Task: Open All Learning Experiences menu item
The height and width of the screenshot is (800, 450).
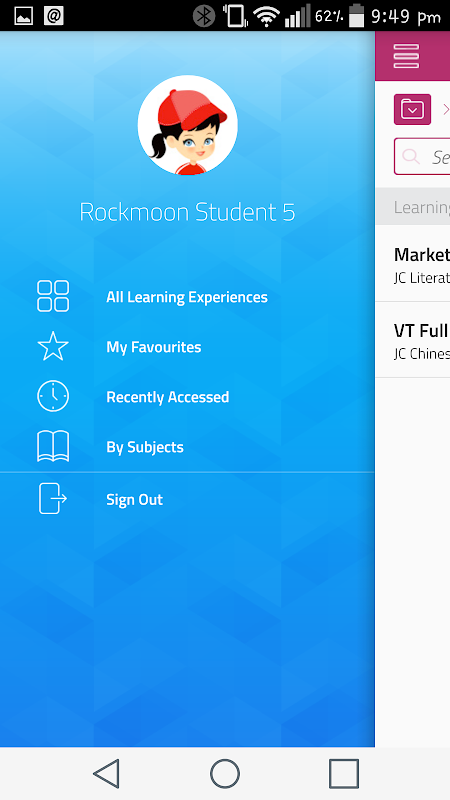Action: click(x=187, y=297)
